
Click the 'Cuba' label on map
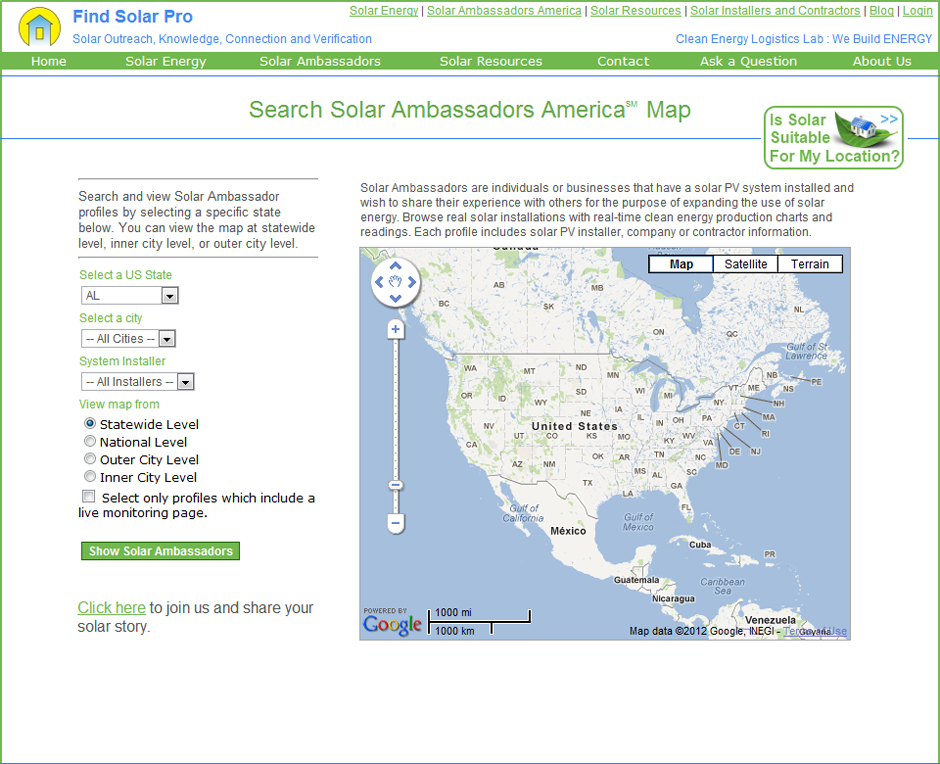click(700, 545)
